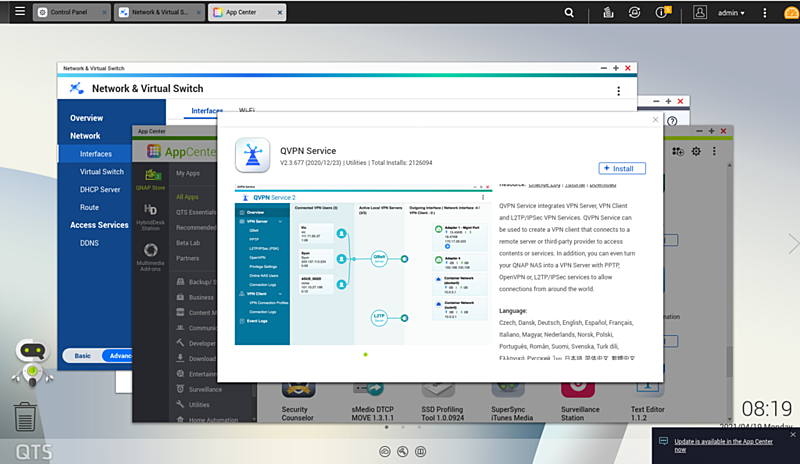This screenshot has width=800, height=464.
Task: Open Surveillance Station app
Action: [x=580, y=401]
